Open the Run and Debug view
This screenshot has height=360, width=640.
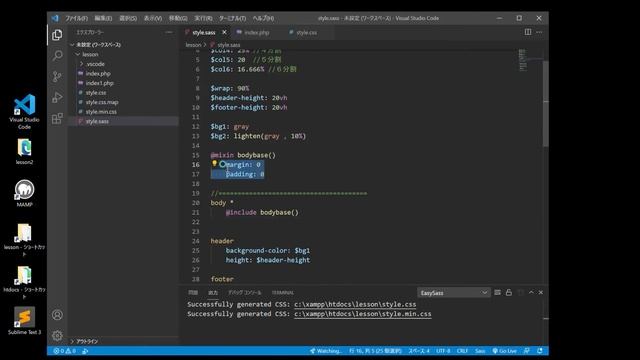[x=57, y=98]
